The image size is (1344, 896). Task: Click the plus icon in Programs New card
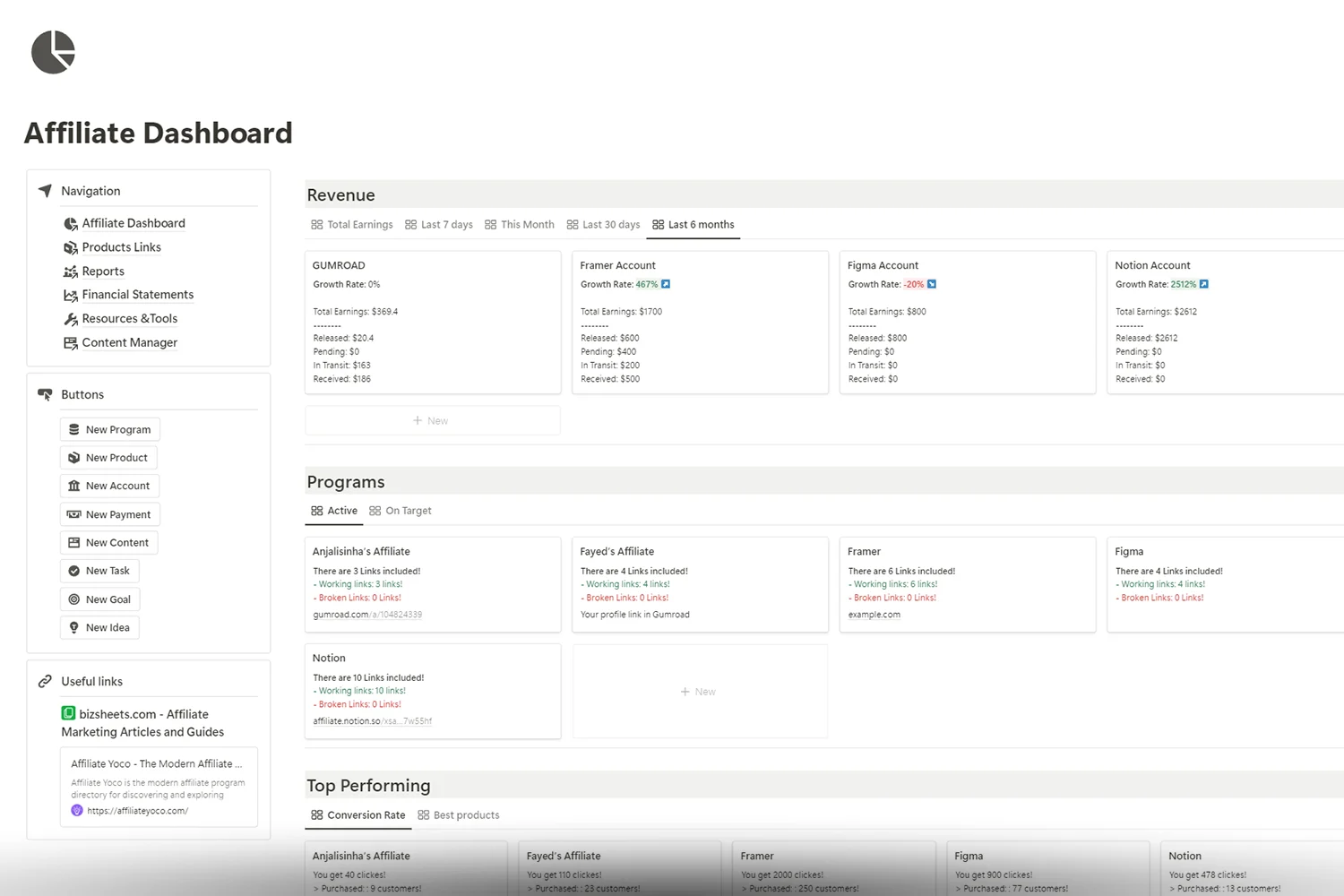pos(685,692)
